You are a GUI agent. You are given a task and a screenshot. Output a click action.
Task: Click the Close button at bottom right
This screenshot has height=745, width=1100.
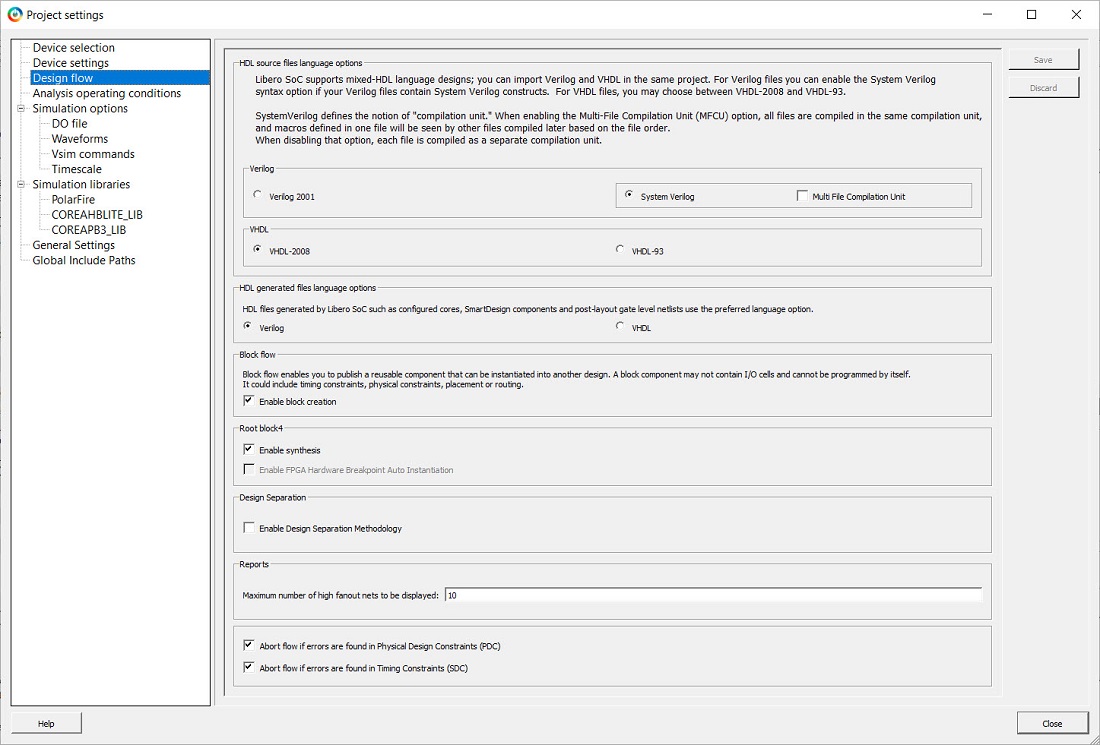tap(1051, 723)
